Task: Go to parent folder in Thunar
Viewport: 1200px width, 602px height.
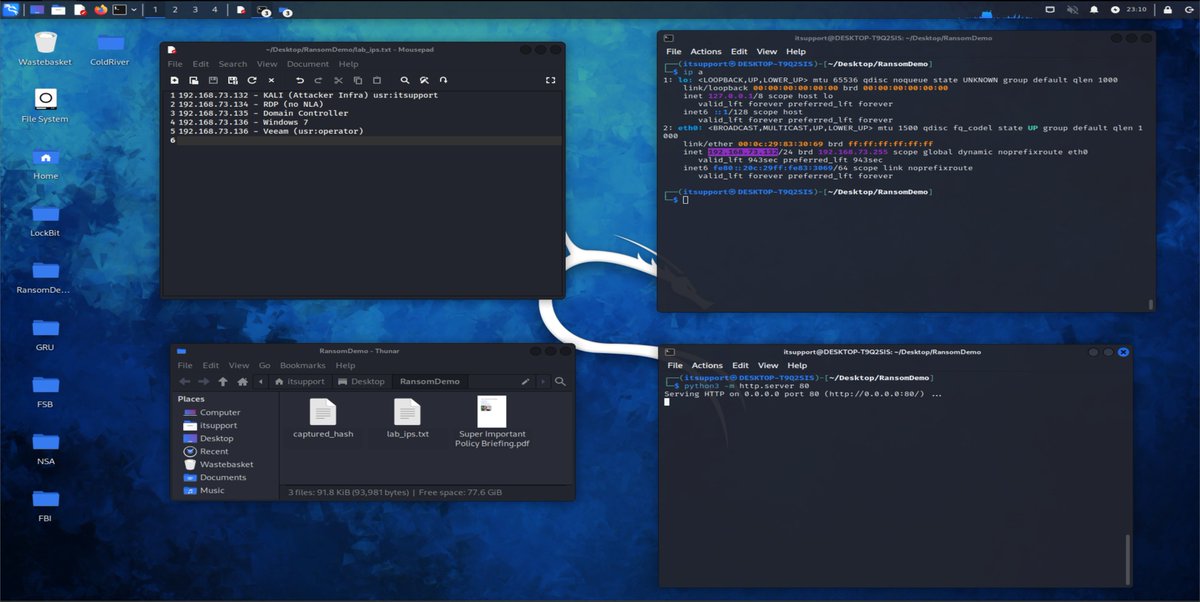Action: [x=222, y=382]
